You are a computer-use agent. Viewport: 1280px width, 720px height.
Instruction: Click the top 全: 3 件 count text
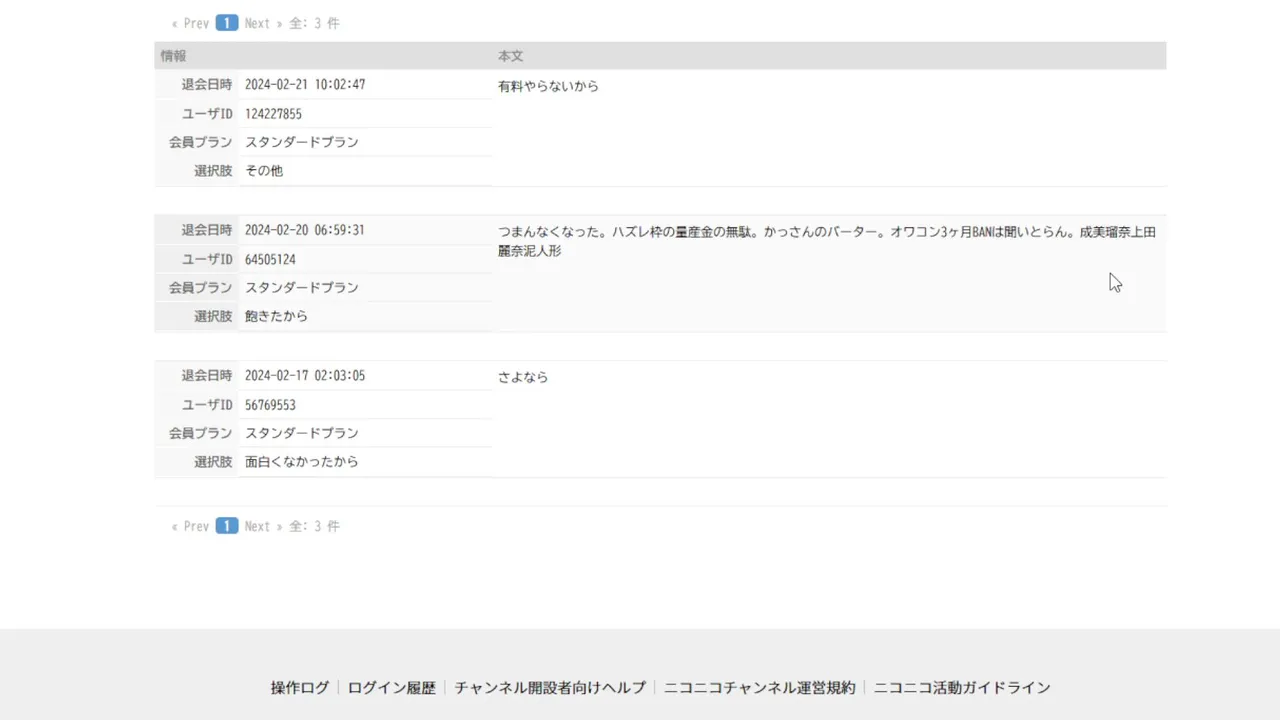(315, 23)
